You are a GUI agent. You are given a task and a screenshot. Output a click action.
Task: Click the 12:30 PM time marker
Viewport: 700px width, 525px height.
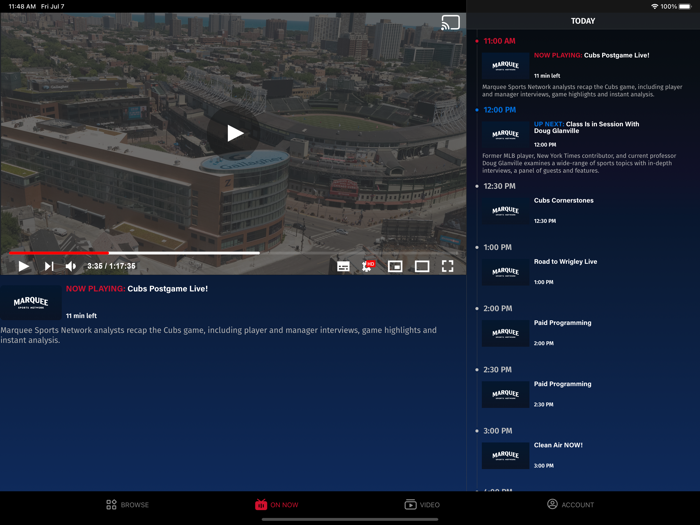[499, 186]
